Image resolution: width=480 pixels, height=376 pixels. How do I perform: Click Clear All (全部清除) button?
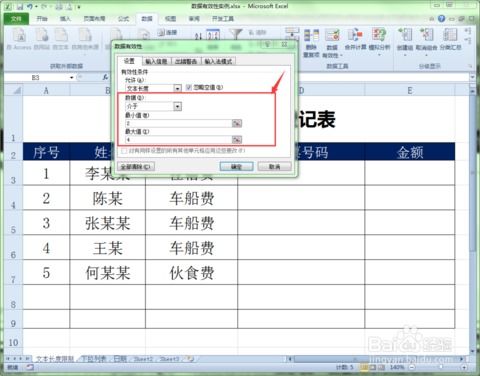click(136, 167)
